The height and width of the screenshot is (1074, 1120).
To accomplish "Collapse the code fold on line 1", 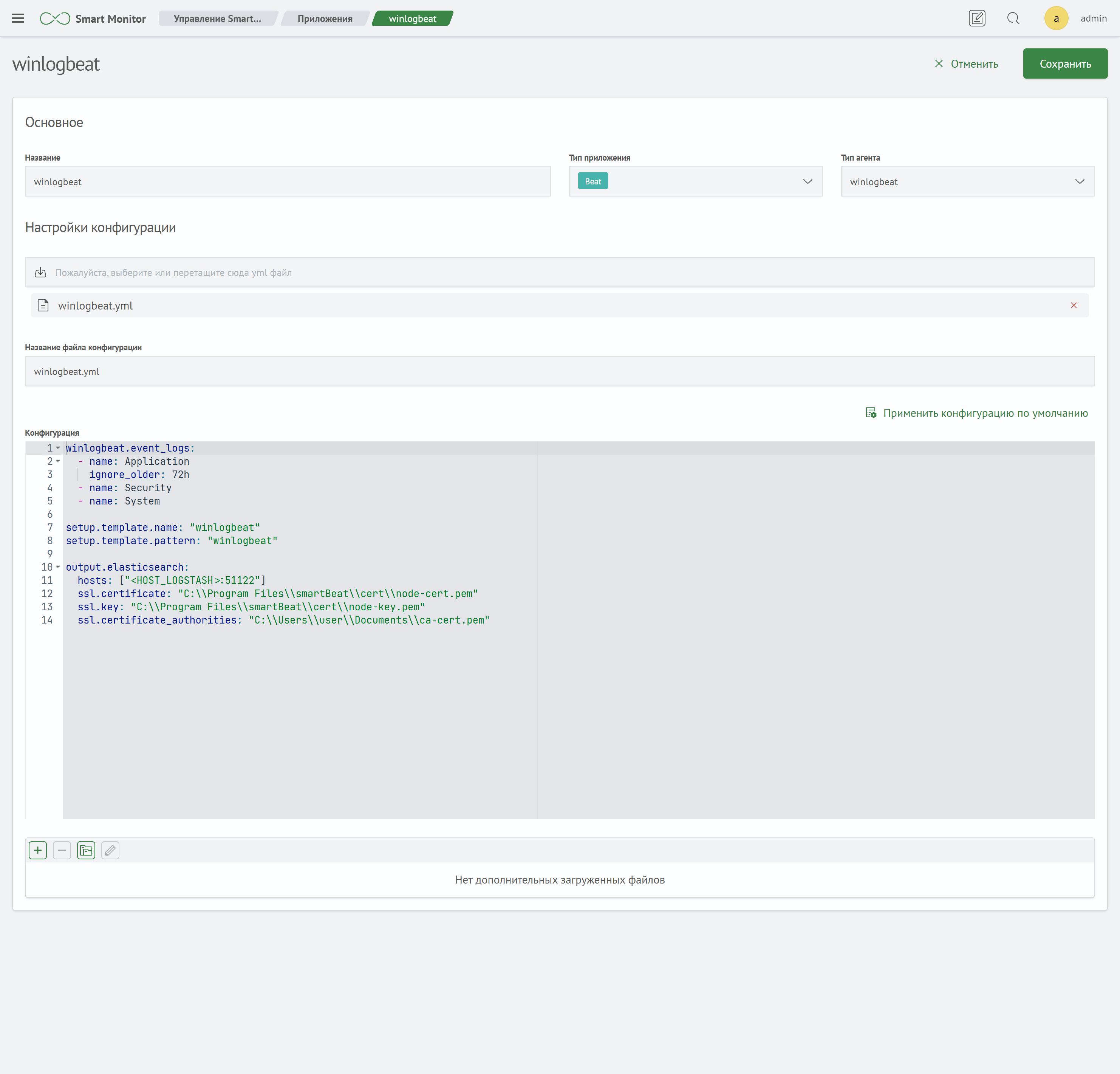I will pos(58,448).
